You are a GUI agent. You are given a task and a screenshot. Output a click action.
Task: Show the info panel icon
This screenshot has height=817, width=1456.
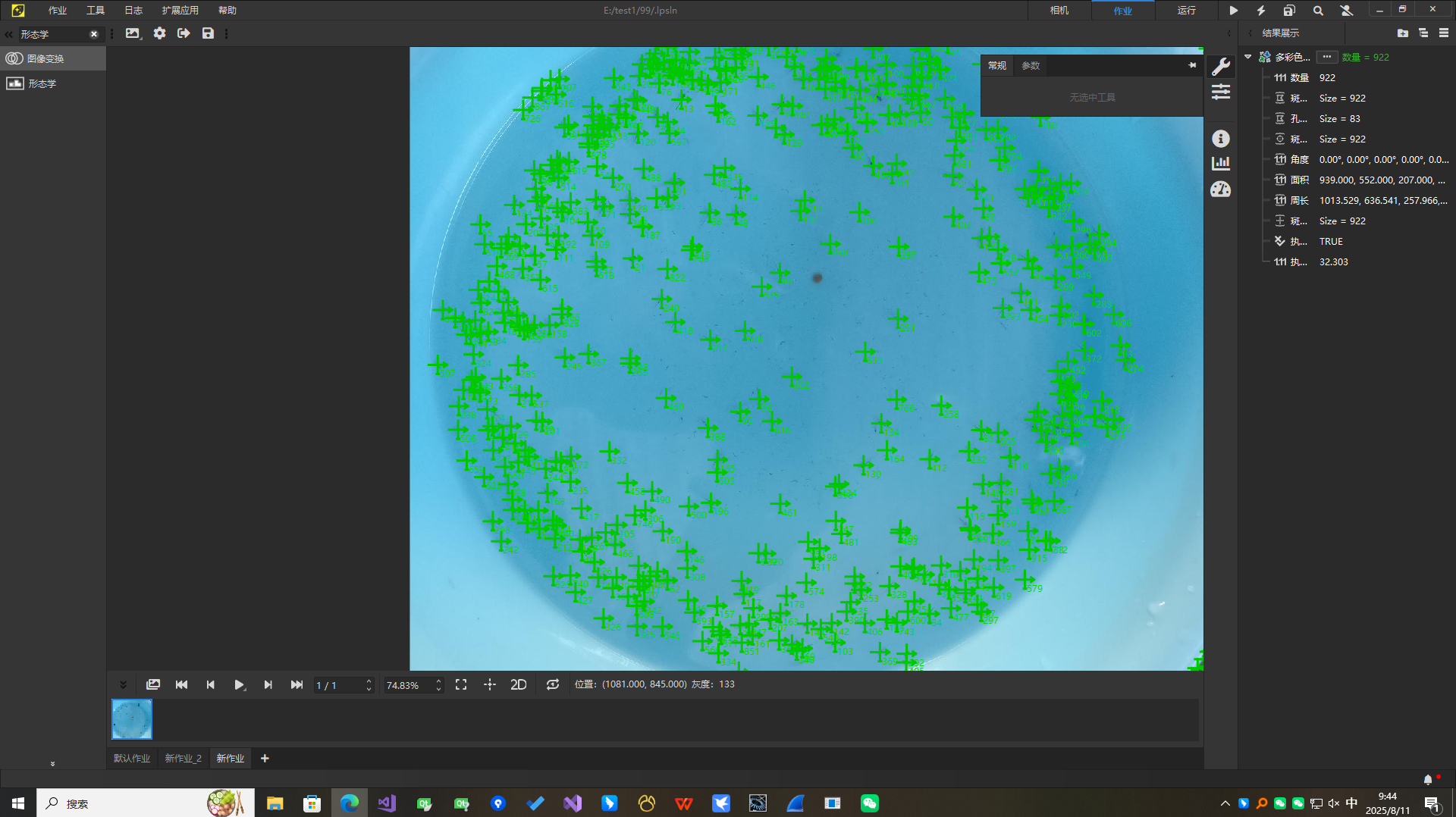1220,139
